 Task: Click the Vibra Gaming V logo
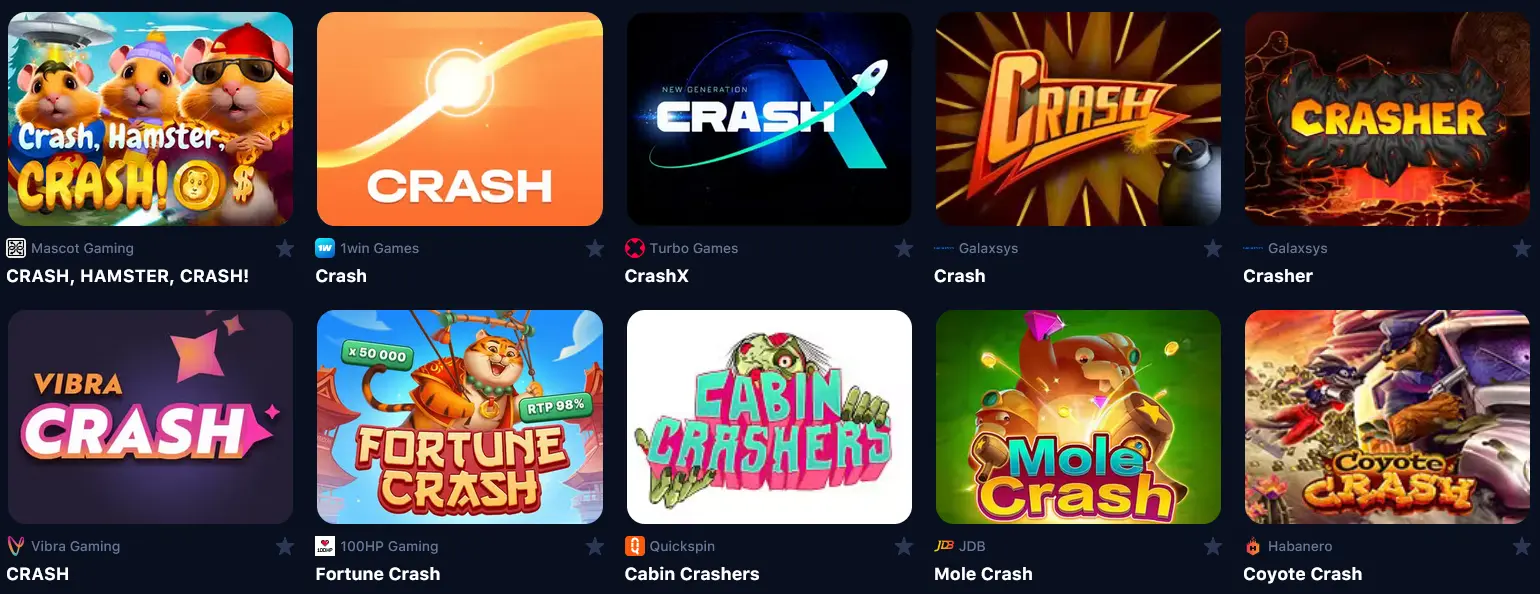click(x=16, y=546)
